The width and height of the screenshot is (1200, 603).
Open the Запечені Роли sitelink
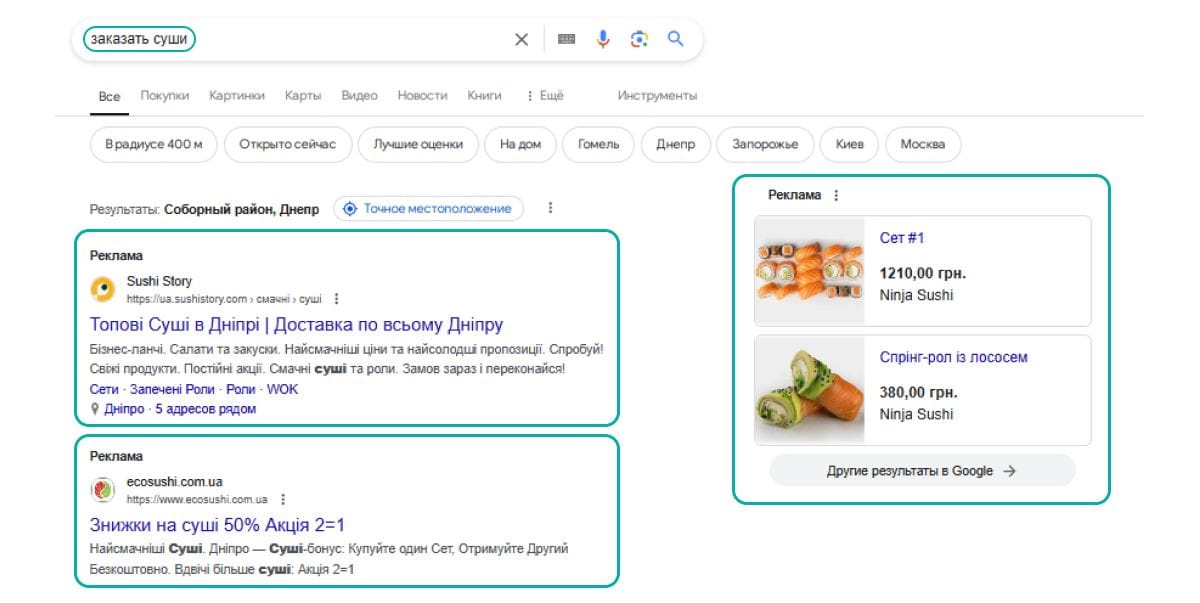[173, 389]
